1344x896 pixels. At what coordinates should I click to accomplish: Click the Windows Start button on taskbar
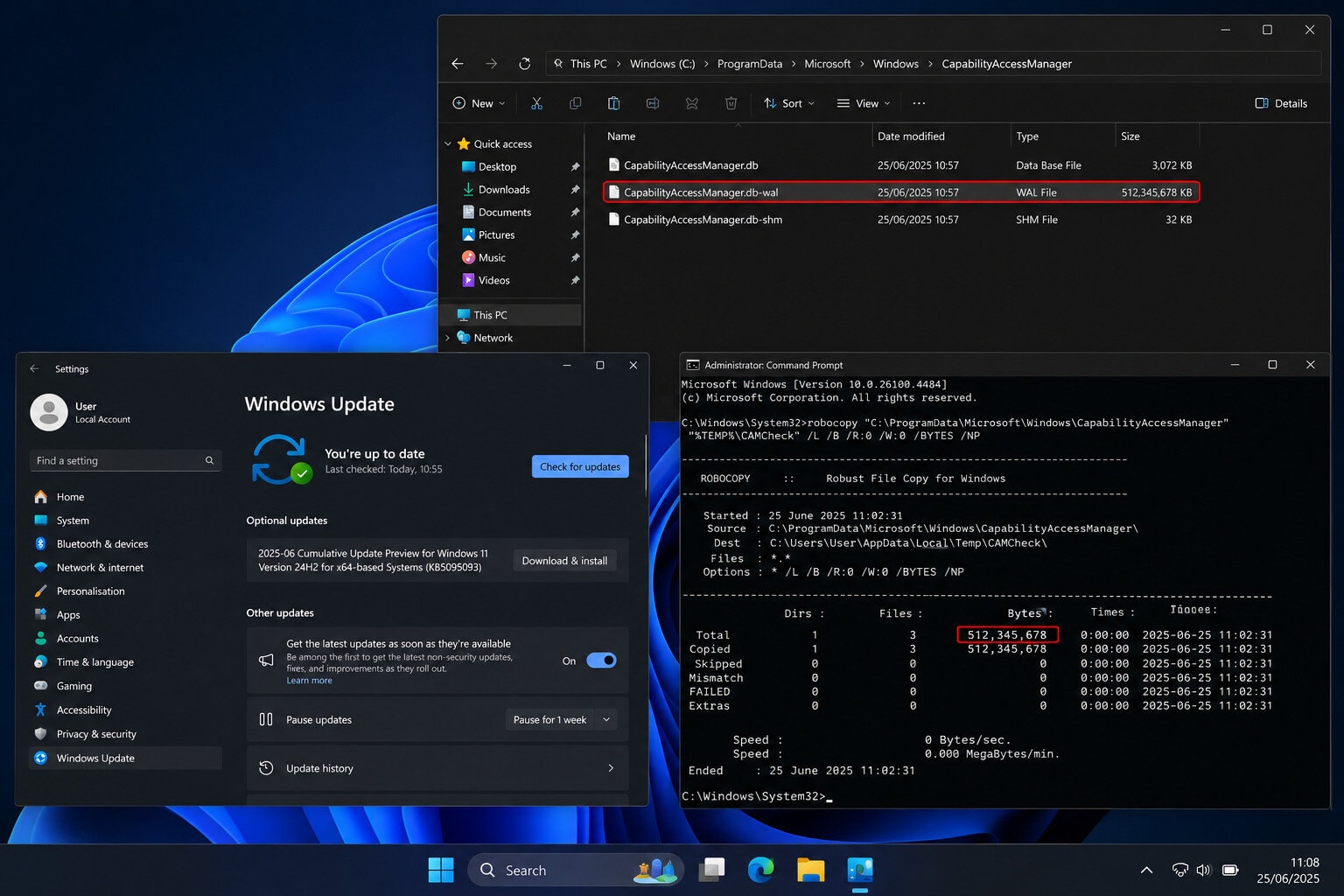point(441,870)
